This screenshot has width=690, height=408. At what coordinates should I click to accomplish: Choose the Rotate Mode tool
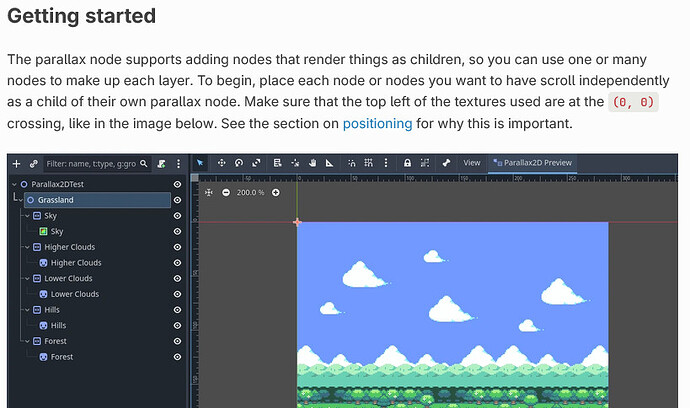click(x=239, y=163)
